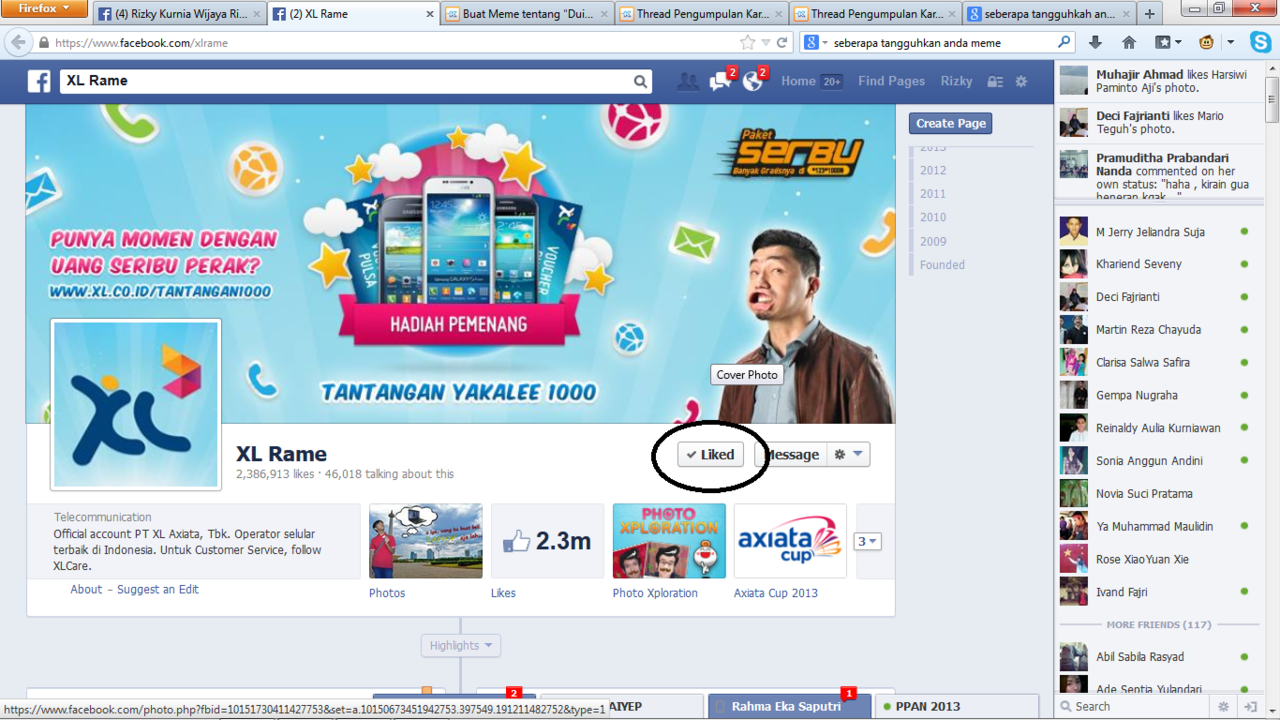Switch to Rizky Kurnia Wijaya tab

(179, 14)
